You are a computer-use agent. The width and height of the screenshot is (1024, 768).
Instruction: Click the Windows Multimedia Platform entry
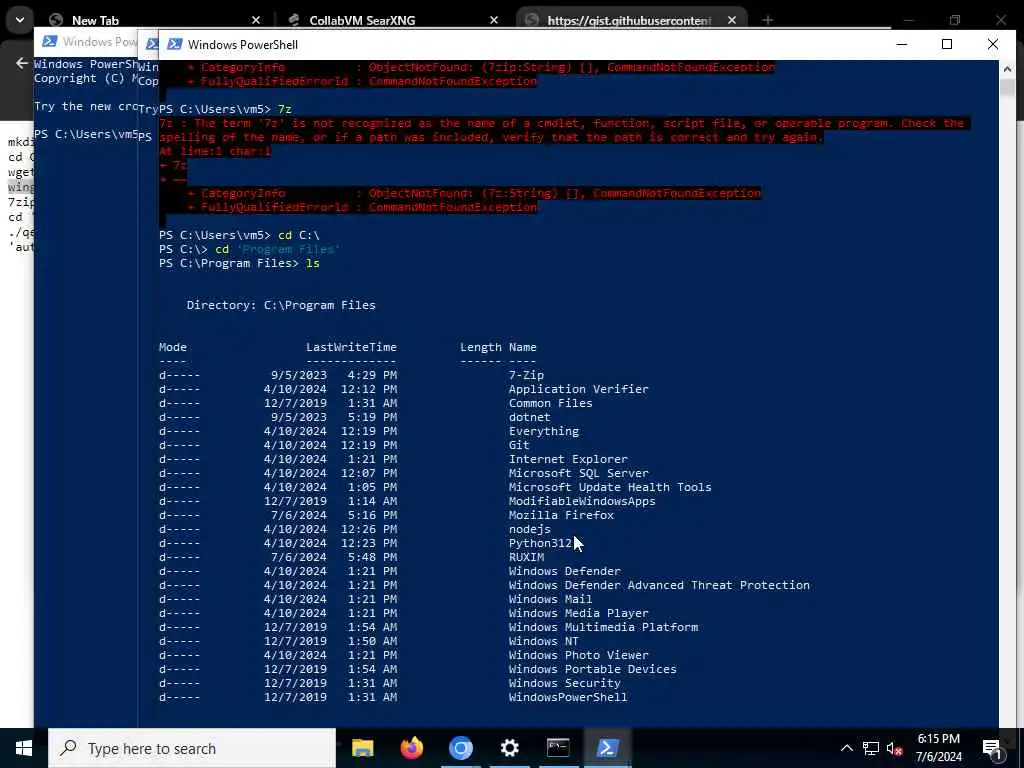tap(603, 627)
